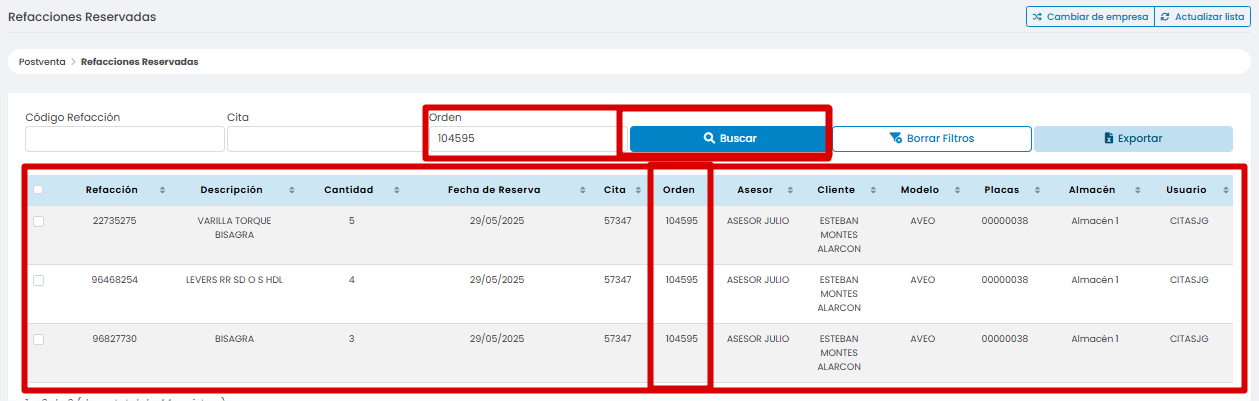Click the quantity 4 cell
The height and width of the screenshot is (401, 1259).
click(352, 280)
